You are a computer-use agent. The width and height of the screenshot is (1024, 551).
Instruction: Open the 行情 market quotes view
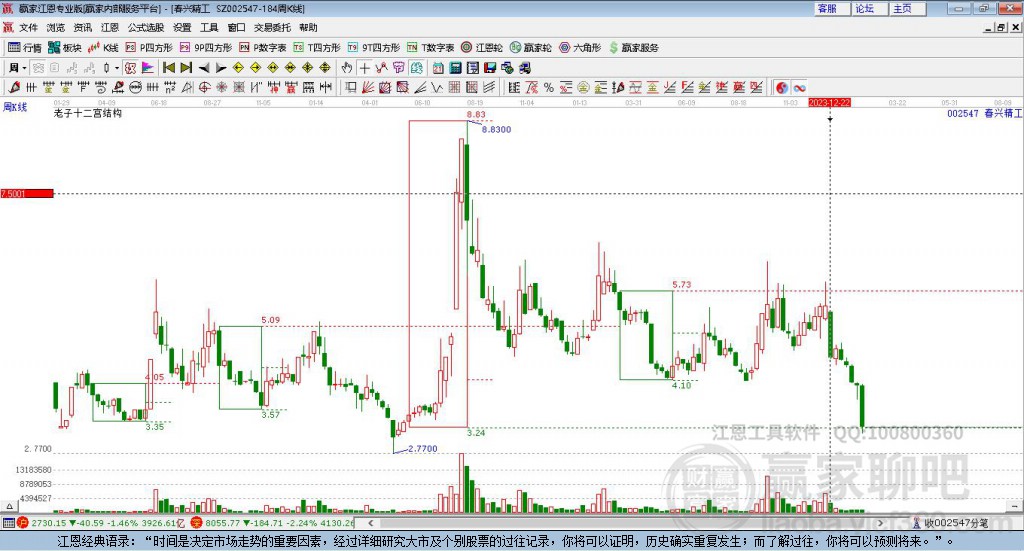click(24, 48)
